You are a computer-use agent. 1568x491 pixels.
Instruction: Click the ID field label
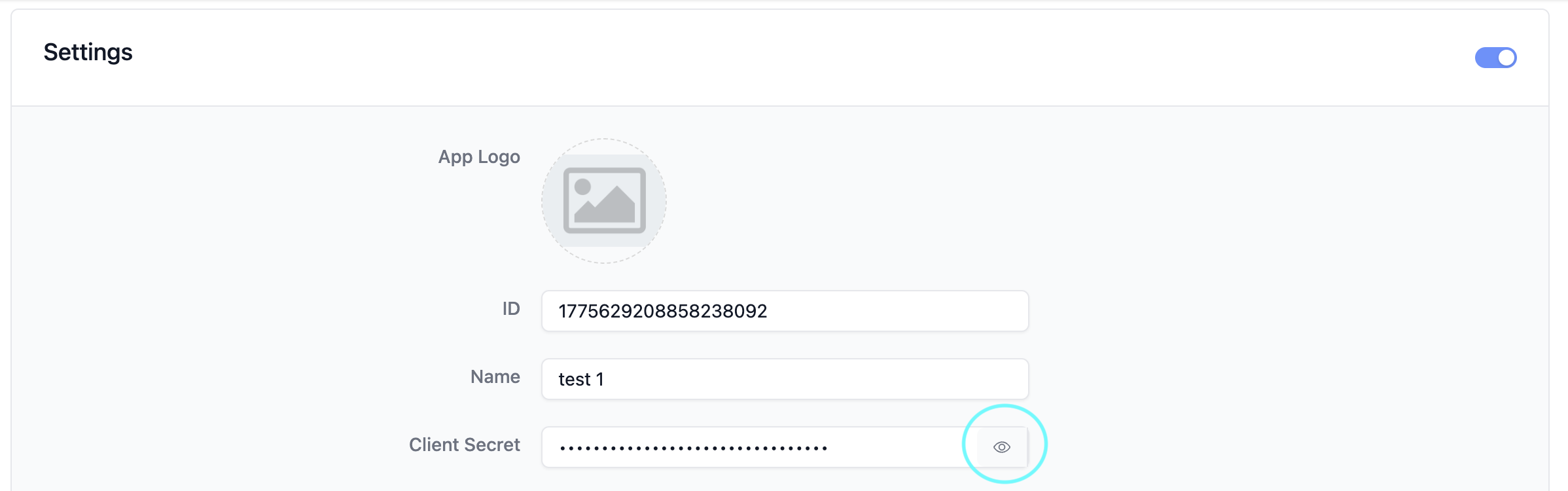(511, 308)
